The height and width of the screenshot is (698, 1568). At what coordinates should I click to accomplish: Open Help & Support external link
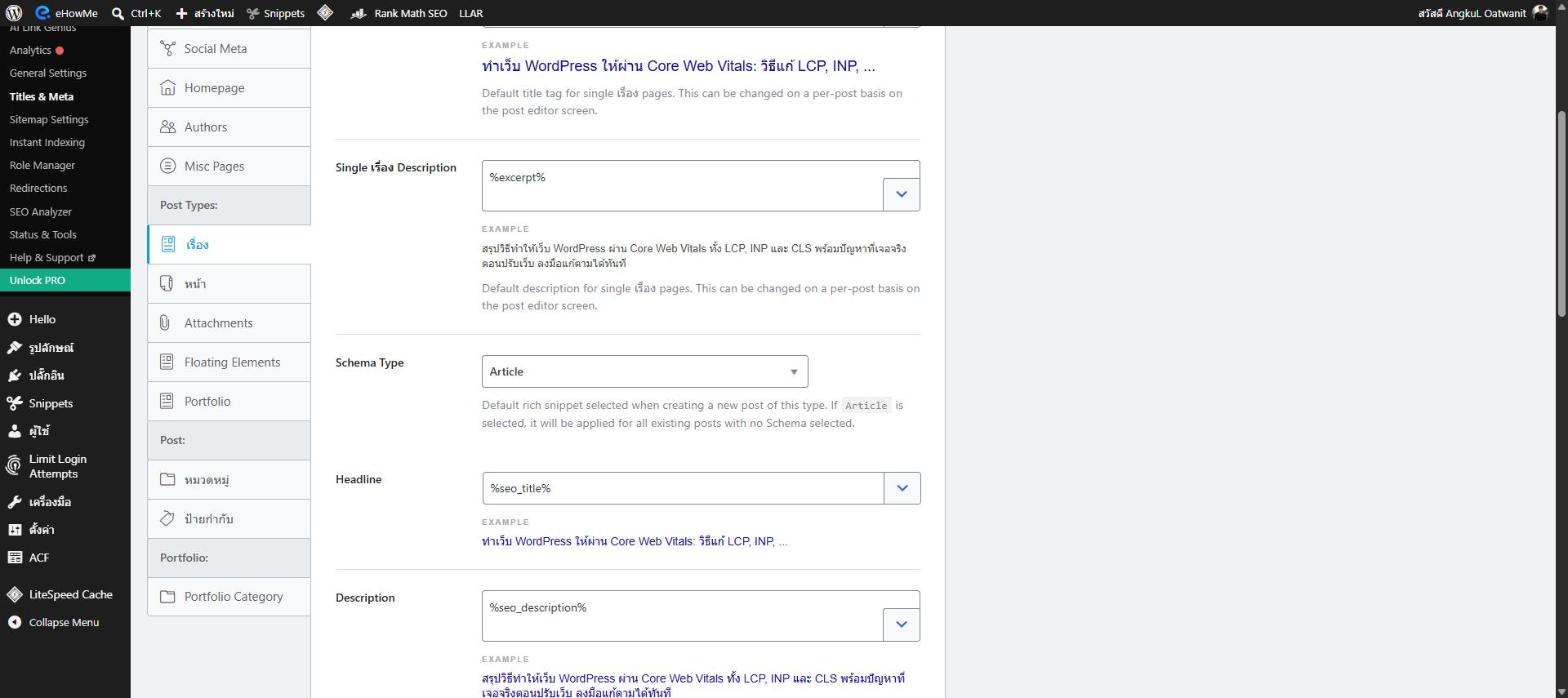[x=52, y=258]
